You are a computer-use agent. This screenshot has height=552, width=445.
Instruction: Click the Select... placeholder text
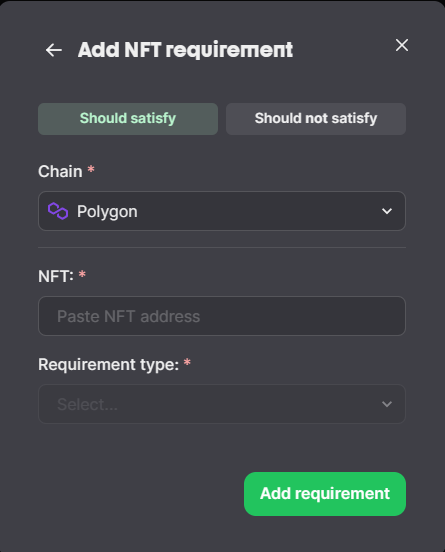pos(87,404)
